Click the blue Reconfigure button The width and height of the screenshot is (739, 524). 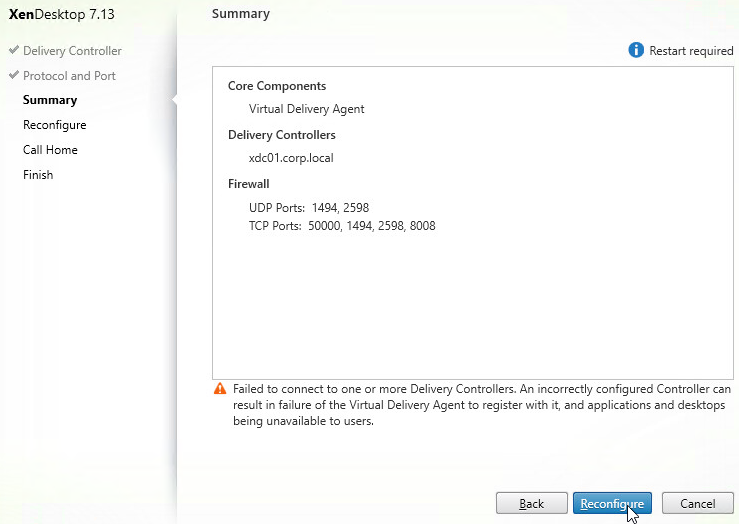(x=612, y=503)
